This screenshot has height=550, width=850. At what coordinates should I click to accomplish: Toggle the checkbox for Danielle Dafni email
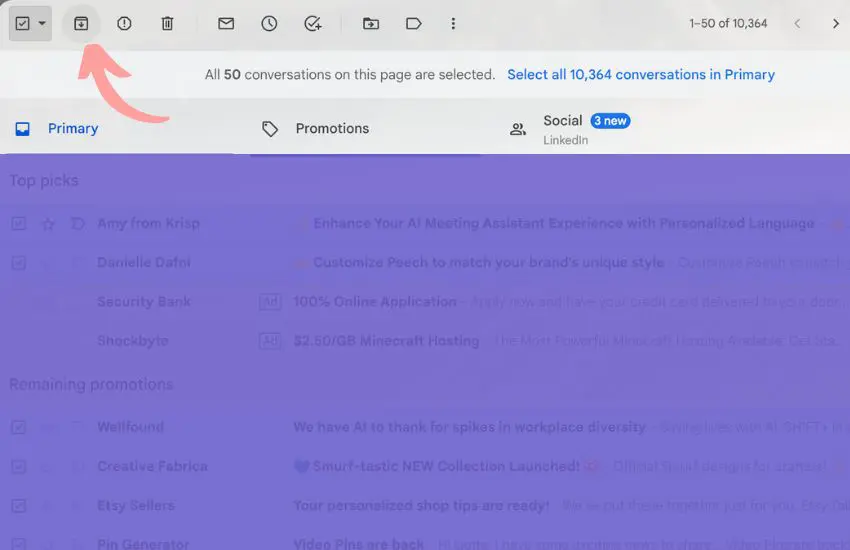[x=18, y=263]
